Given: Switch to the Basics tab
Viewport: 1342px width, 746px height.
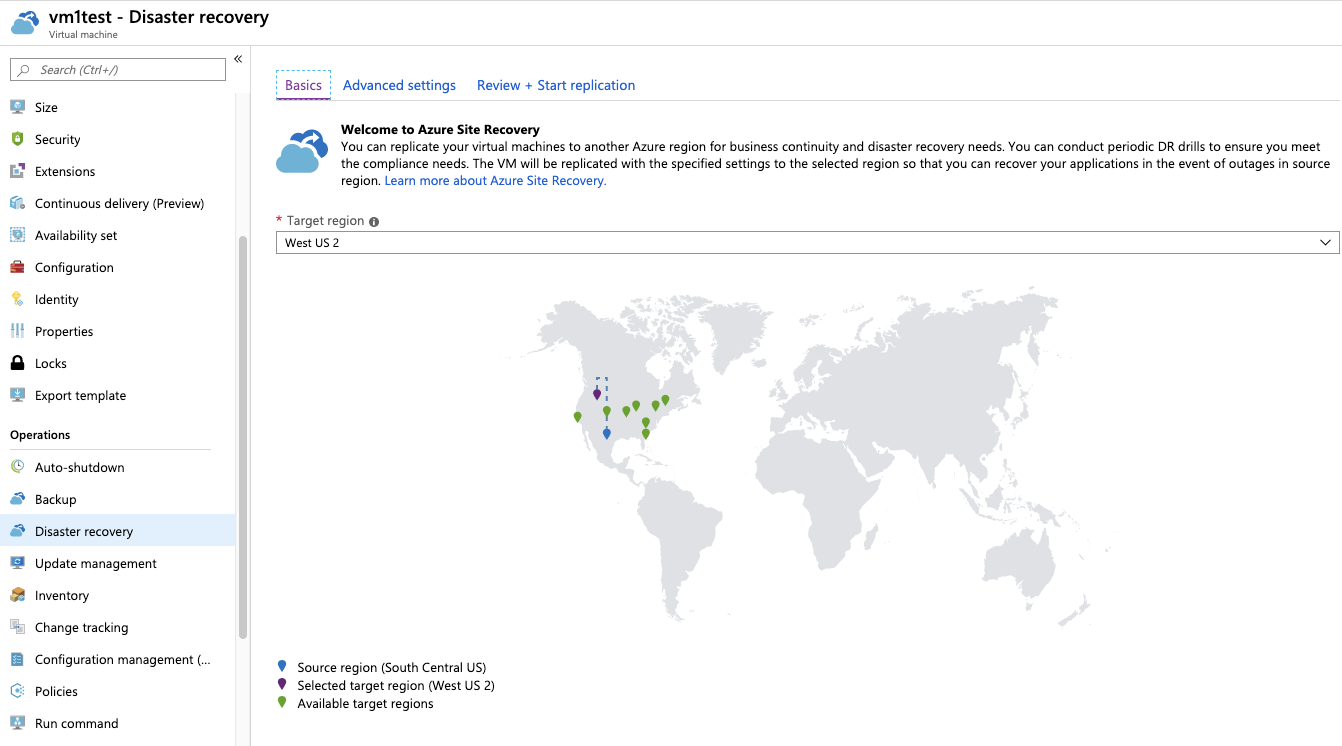Looking at the screenshot, I should 303,85.
